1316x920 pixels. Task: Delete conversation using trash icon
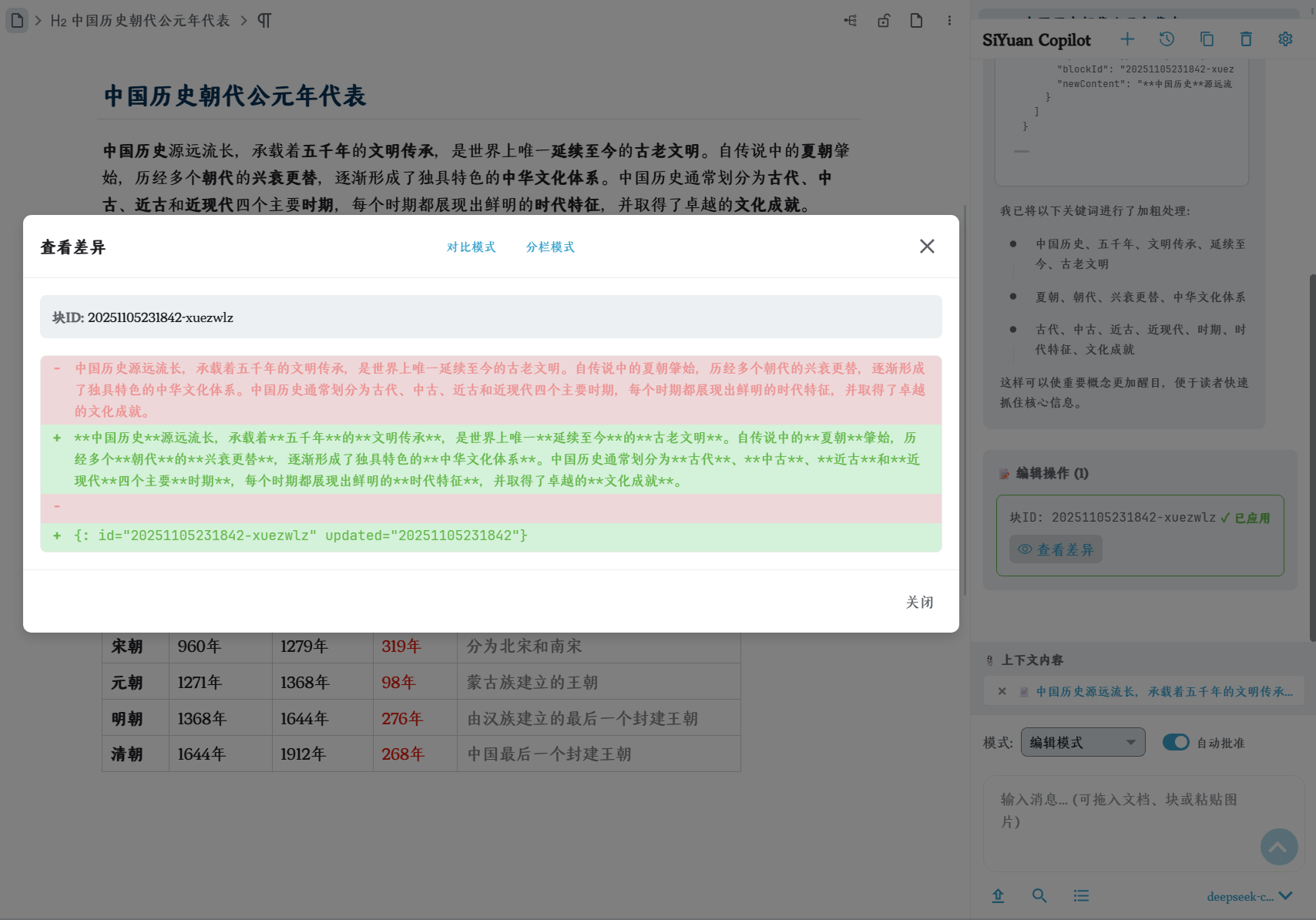coord(1246,39)
